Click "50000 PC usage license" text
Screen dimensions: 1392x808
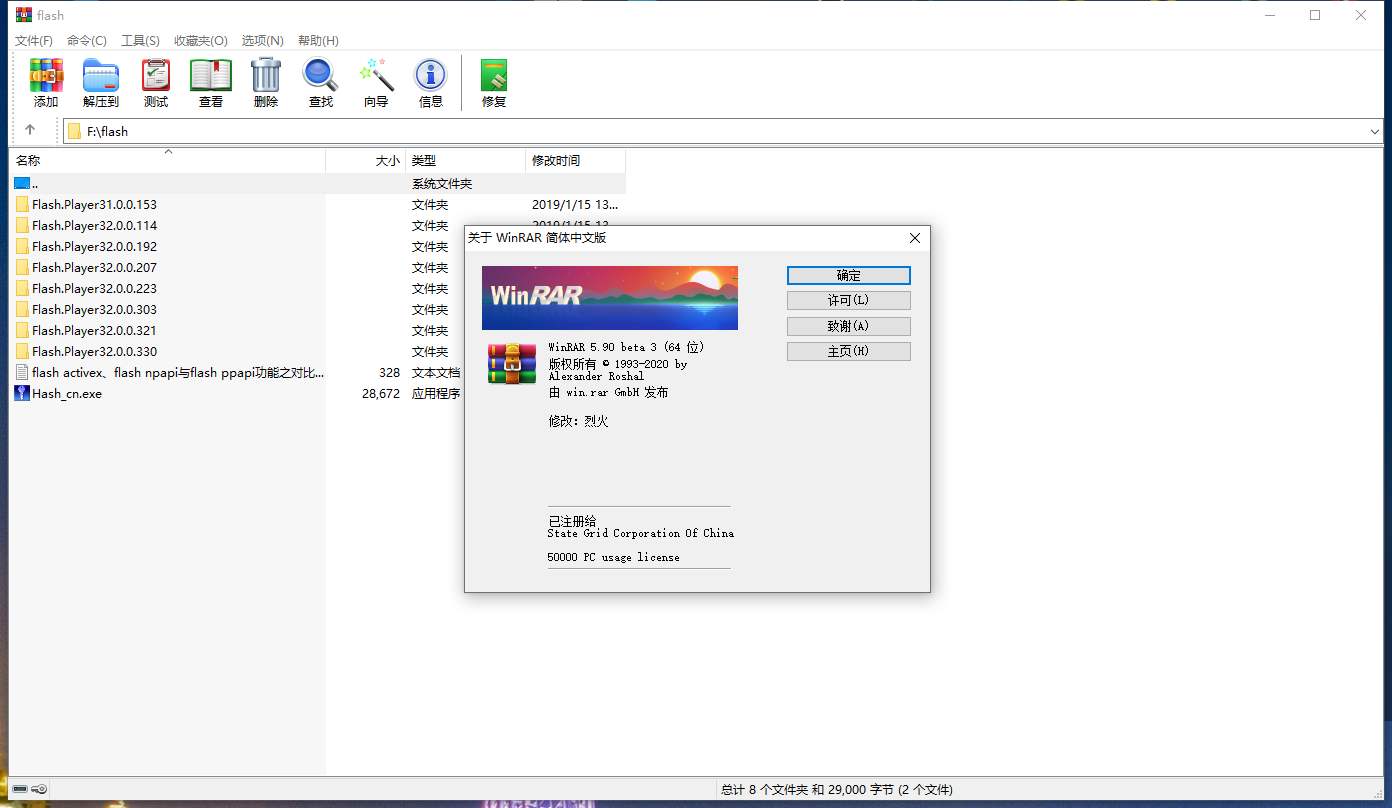point(614,557)
